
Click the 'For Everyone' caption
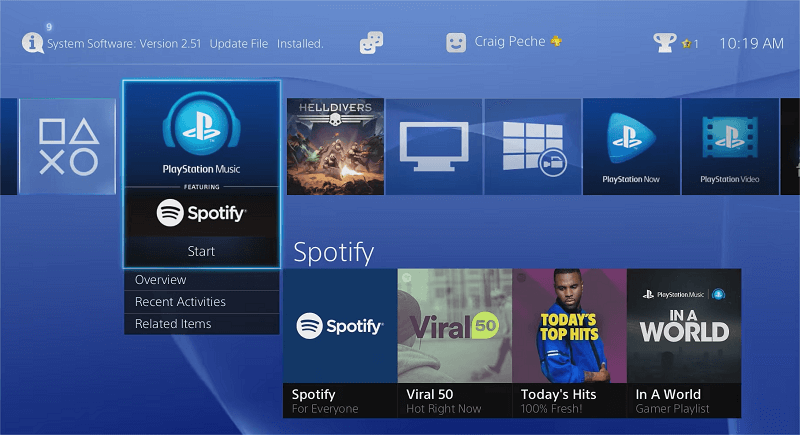click(x=325, y=408)
